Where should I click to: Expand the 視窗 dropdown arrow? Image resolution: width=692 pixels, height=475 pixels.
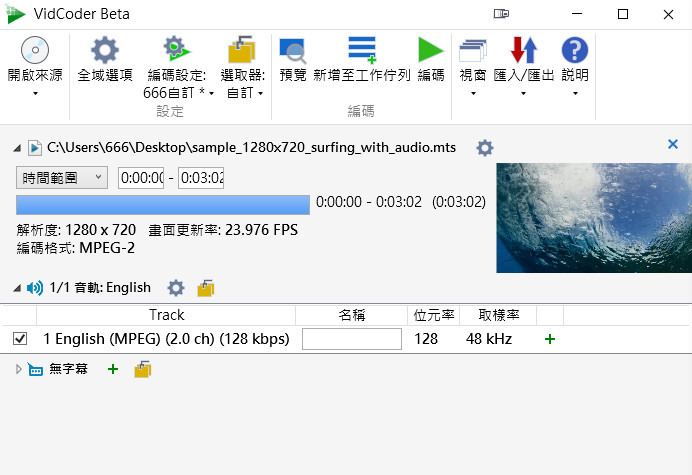click(473, 94)
